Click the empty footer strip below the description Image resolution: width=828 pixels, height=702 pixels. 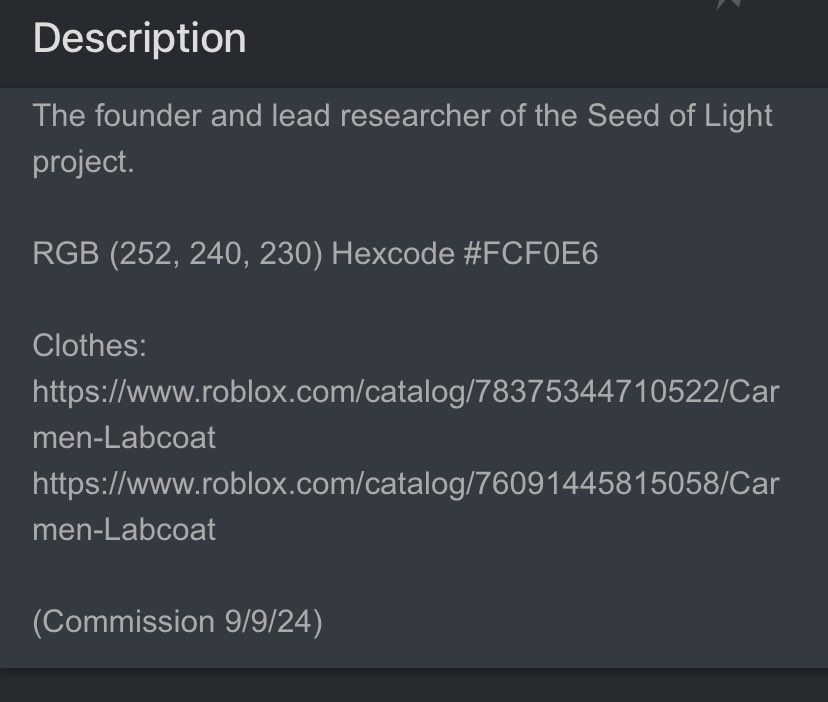pyautogui.click(x=414, y=686)
